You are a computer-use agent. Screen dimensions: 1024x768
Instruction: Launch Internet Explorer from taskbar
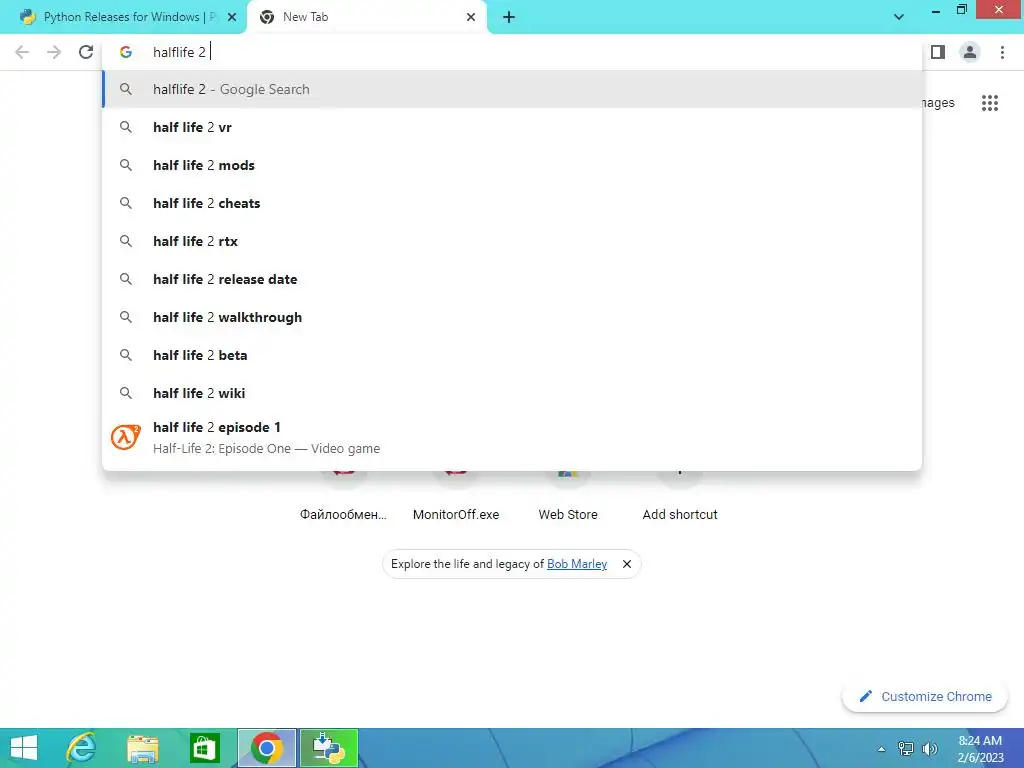[x=82, y=748]
